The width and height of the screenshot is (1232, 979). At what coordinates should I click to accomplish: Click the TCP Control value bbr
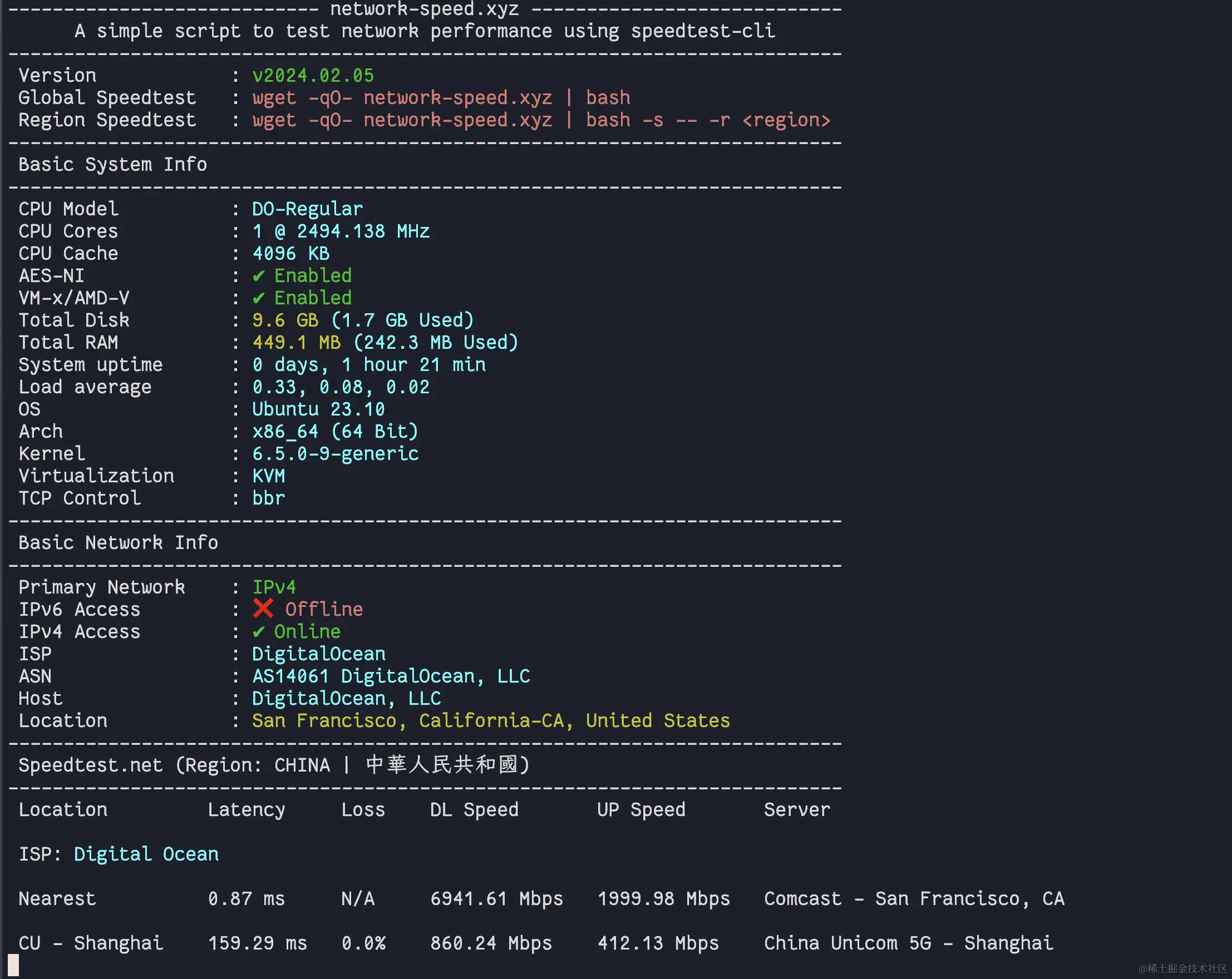coord(269,498)
